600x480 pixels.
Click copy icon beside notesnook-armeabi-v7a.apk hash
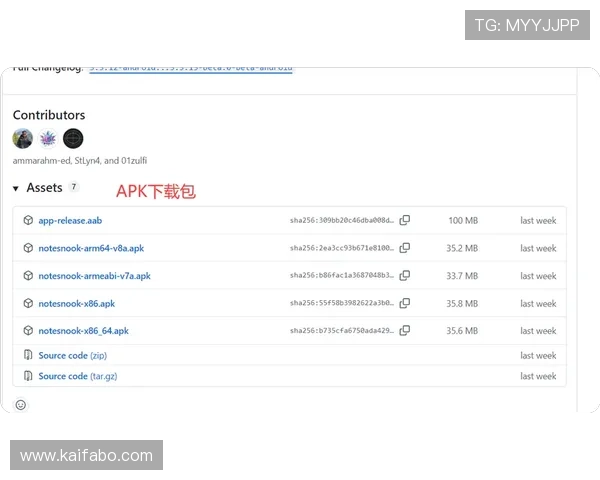click(x=405, y=276)
